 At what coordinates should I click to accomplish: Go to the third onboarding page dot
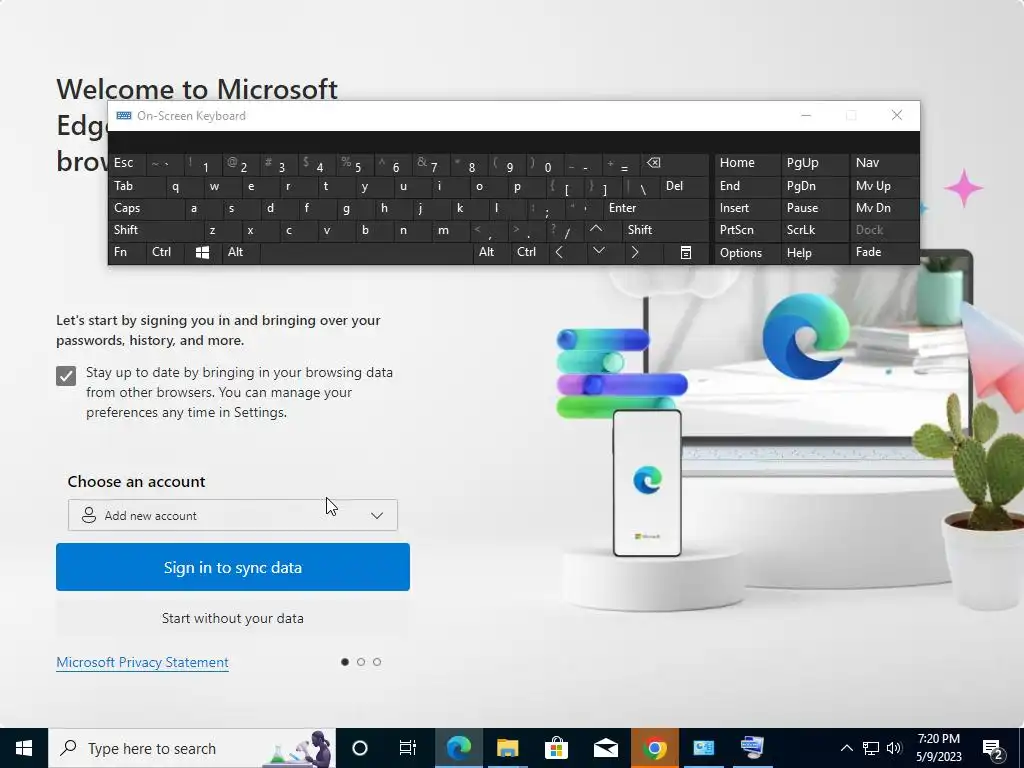click(x=377, y=662)
